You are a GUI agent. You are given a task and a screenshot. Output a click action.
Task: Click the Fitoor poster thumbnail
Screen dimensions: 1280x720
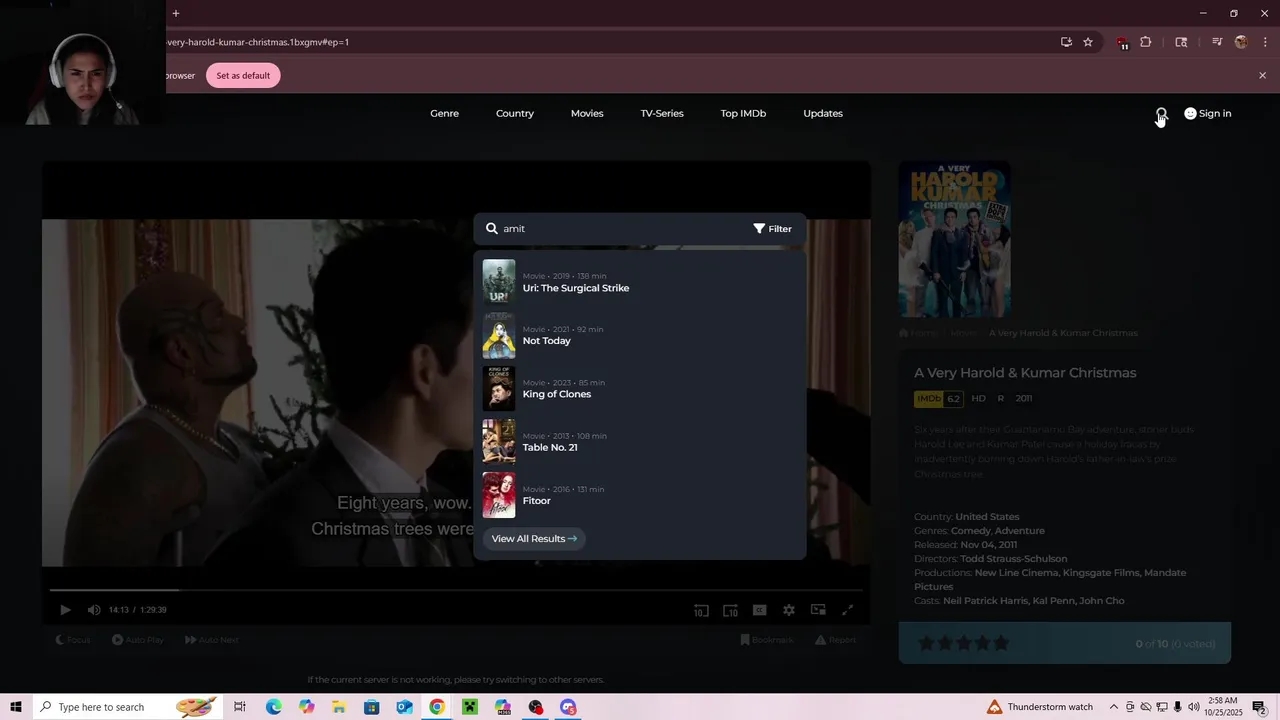499,495
